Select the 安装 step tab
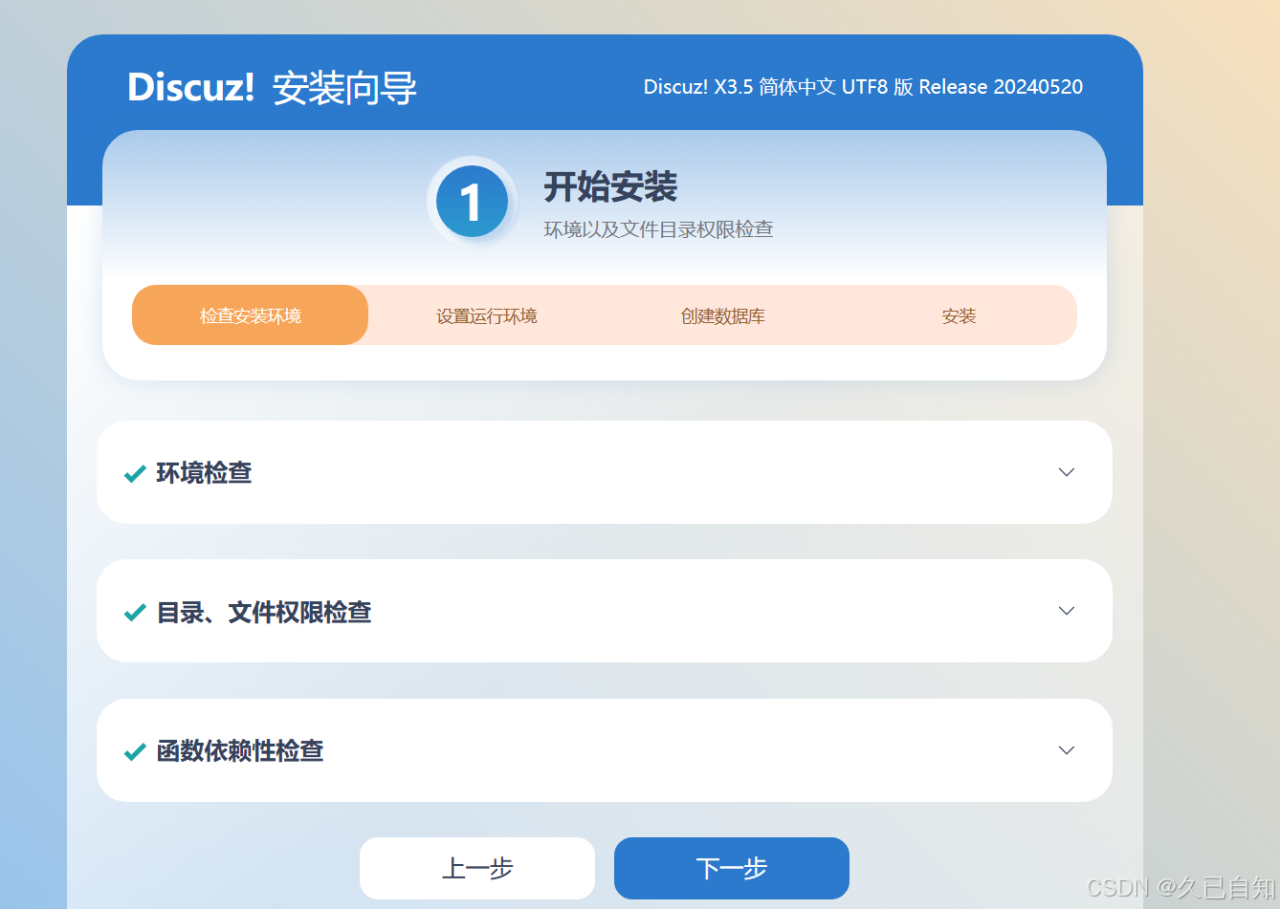The width and height of the screenshot is (1280, 909). tap(958, 315)
